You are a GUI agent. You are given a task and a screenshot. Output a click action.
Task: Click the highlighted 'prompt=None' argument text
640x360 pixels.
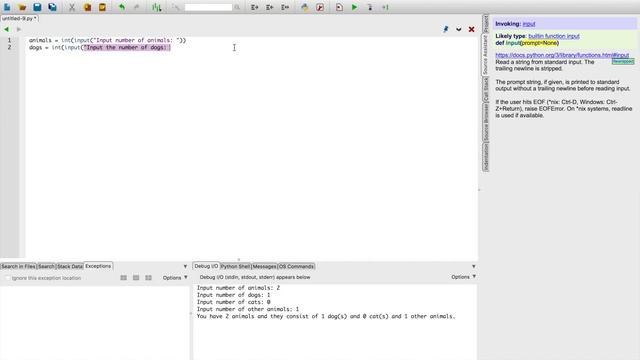click(x=539, y=43)
